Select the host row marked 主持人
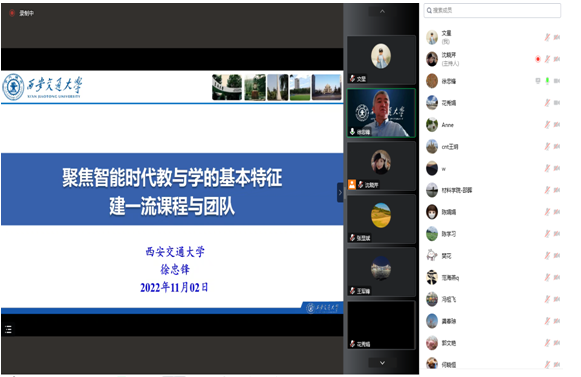581x377 pixels. [493, 59]
